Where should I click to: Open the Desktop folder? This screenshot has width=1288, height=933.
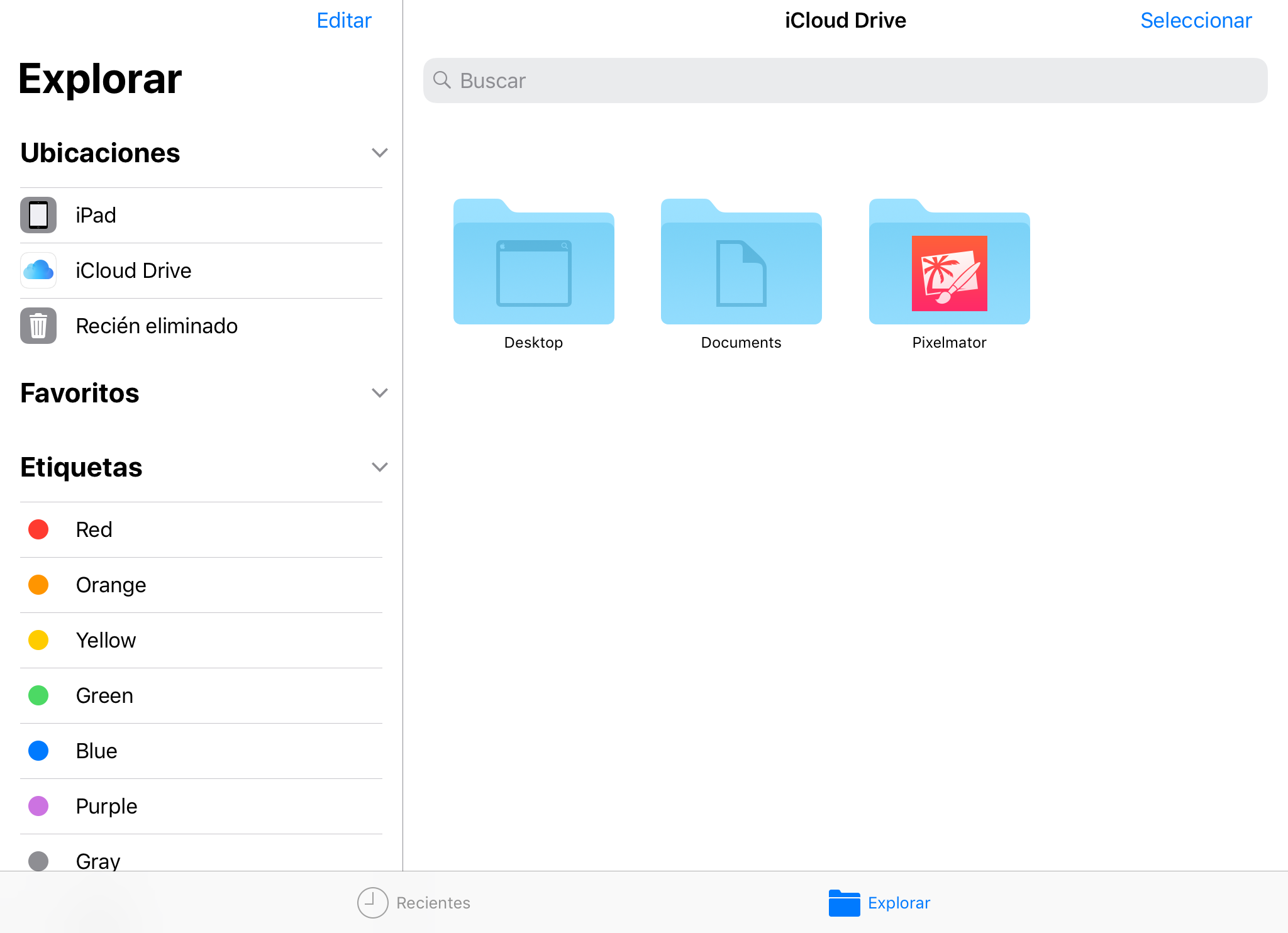click(533, 262)
